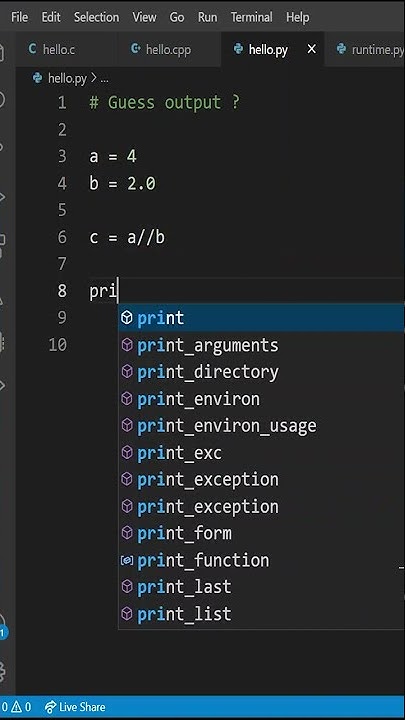
Task: Choose print_environ_usage from autocomplete
Action: click(x=261, y=426)
